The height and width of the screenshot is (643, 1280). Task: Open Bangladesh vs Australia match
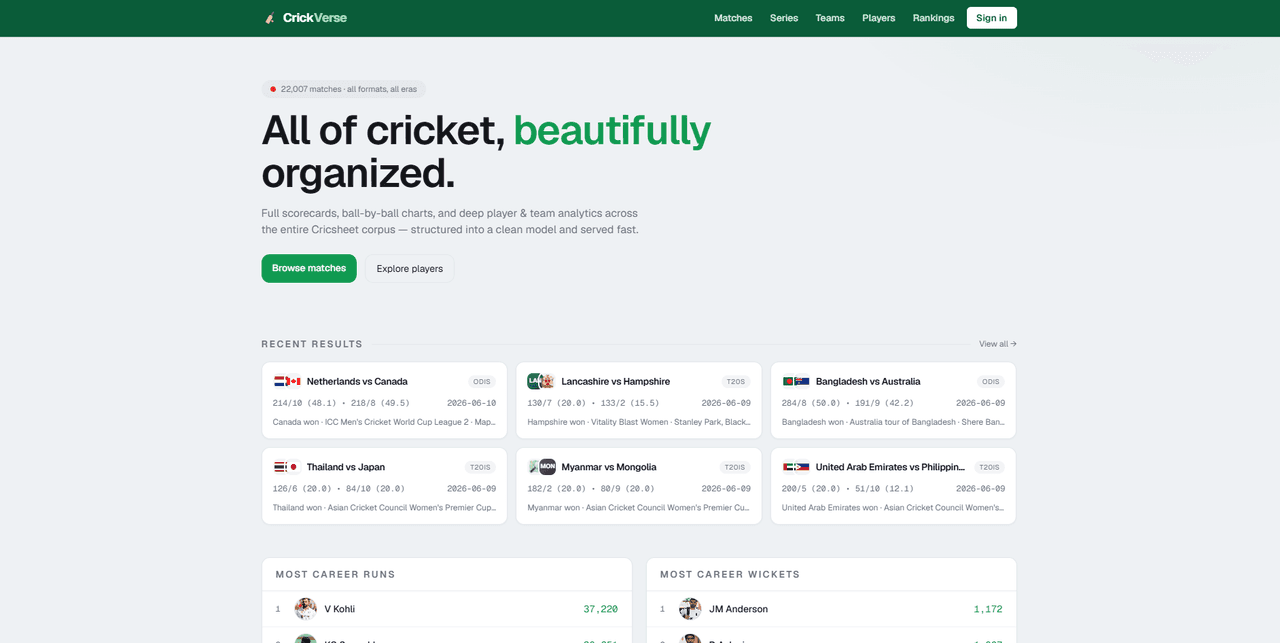click(893, 400)
